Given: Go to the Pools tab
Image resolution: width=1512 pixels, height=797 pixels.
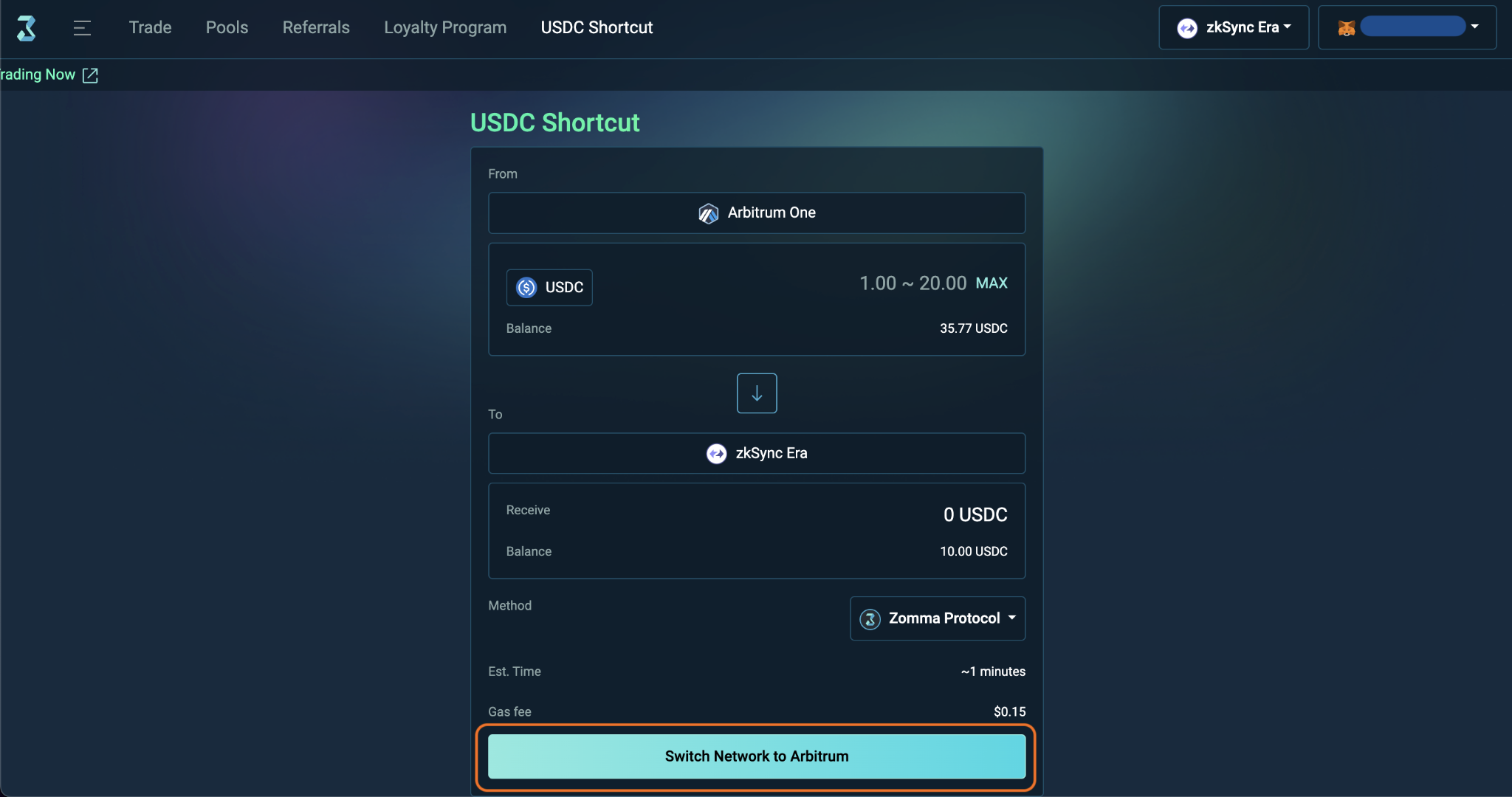Looking at the screenshot, I should pyautogui.click(x=227, y=27).
